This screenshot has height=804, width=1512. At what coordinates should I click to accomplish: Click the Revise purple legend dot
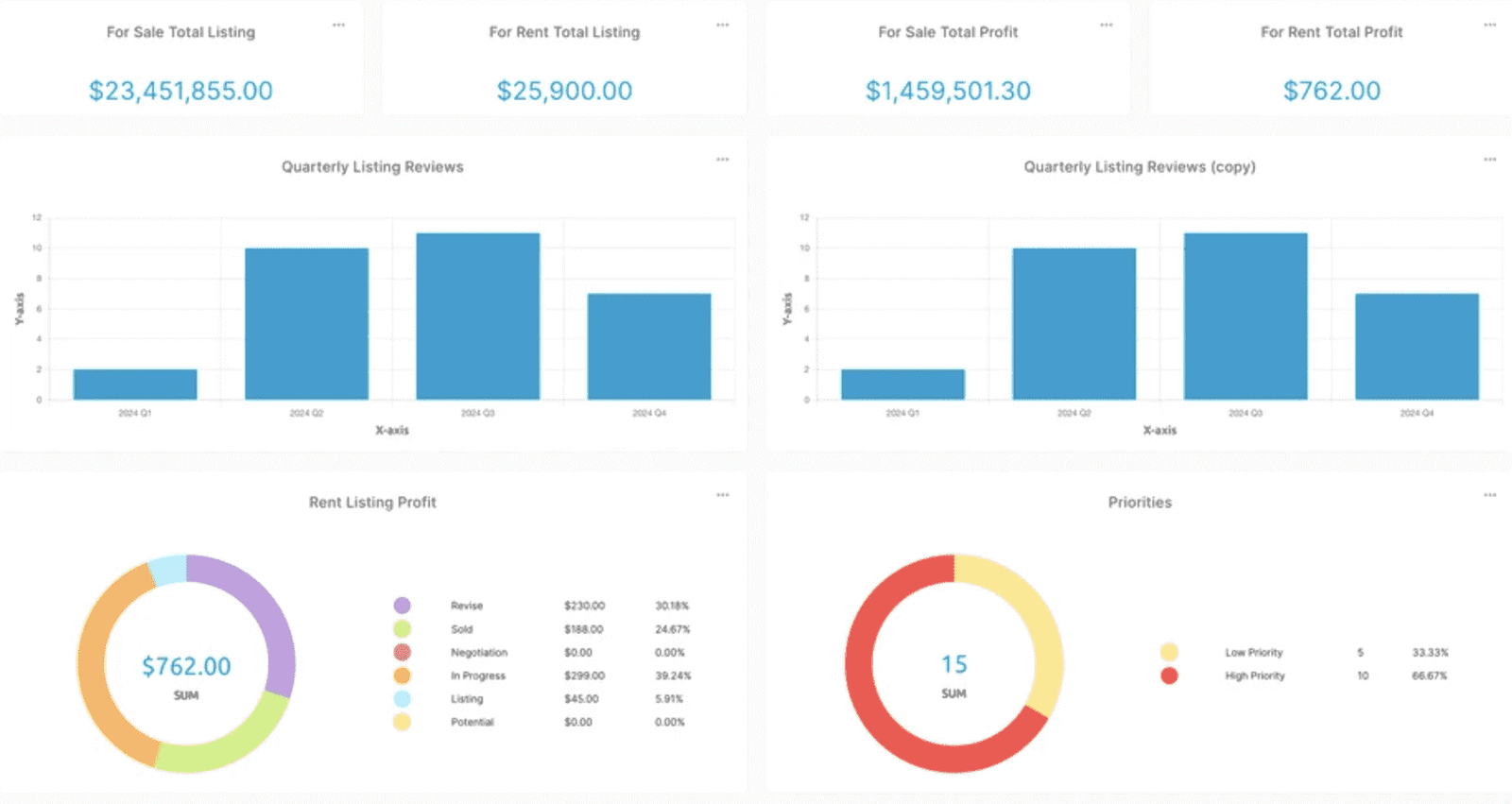coord(402,606)
